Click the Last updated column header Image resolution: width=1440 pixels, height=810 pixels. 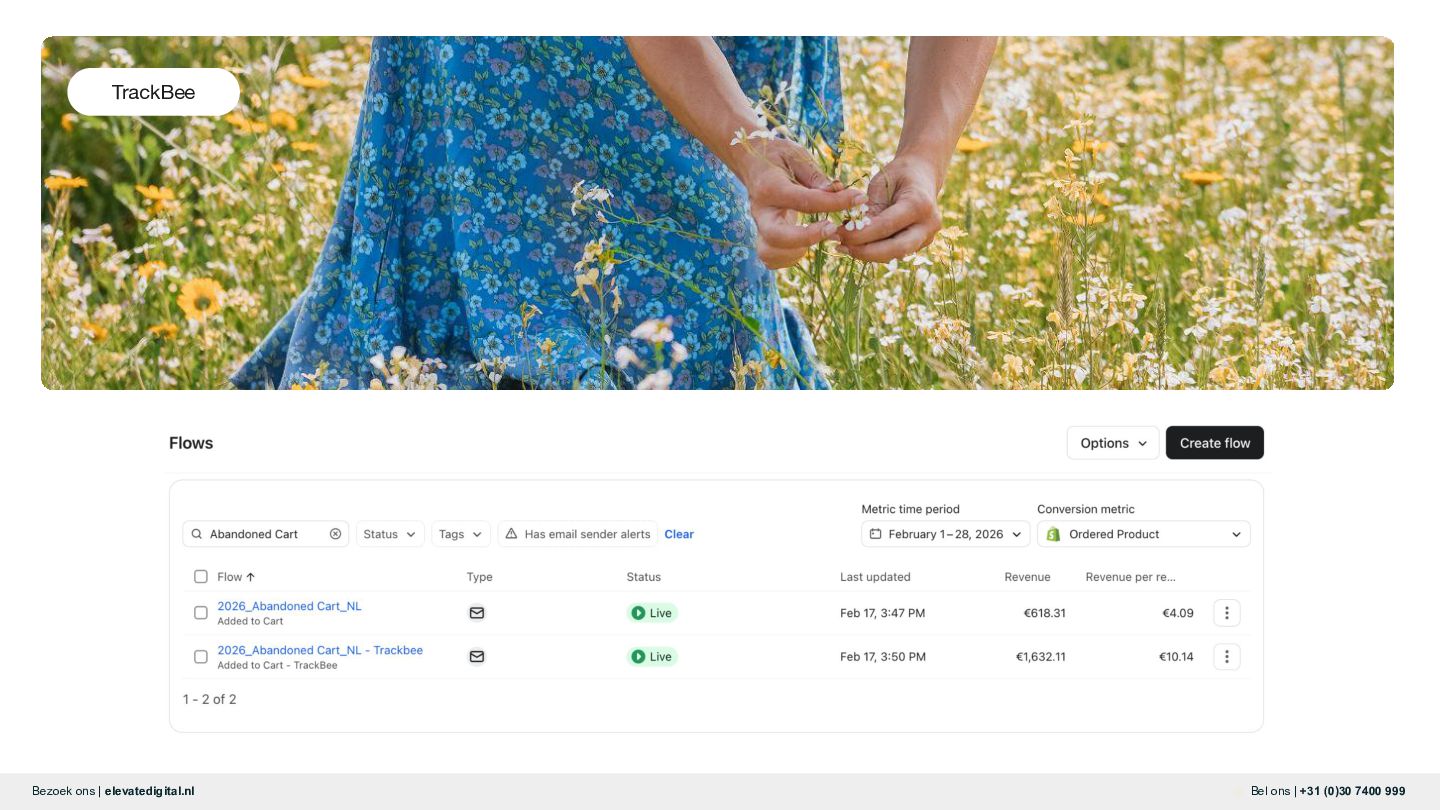tap(875, 577)
